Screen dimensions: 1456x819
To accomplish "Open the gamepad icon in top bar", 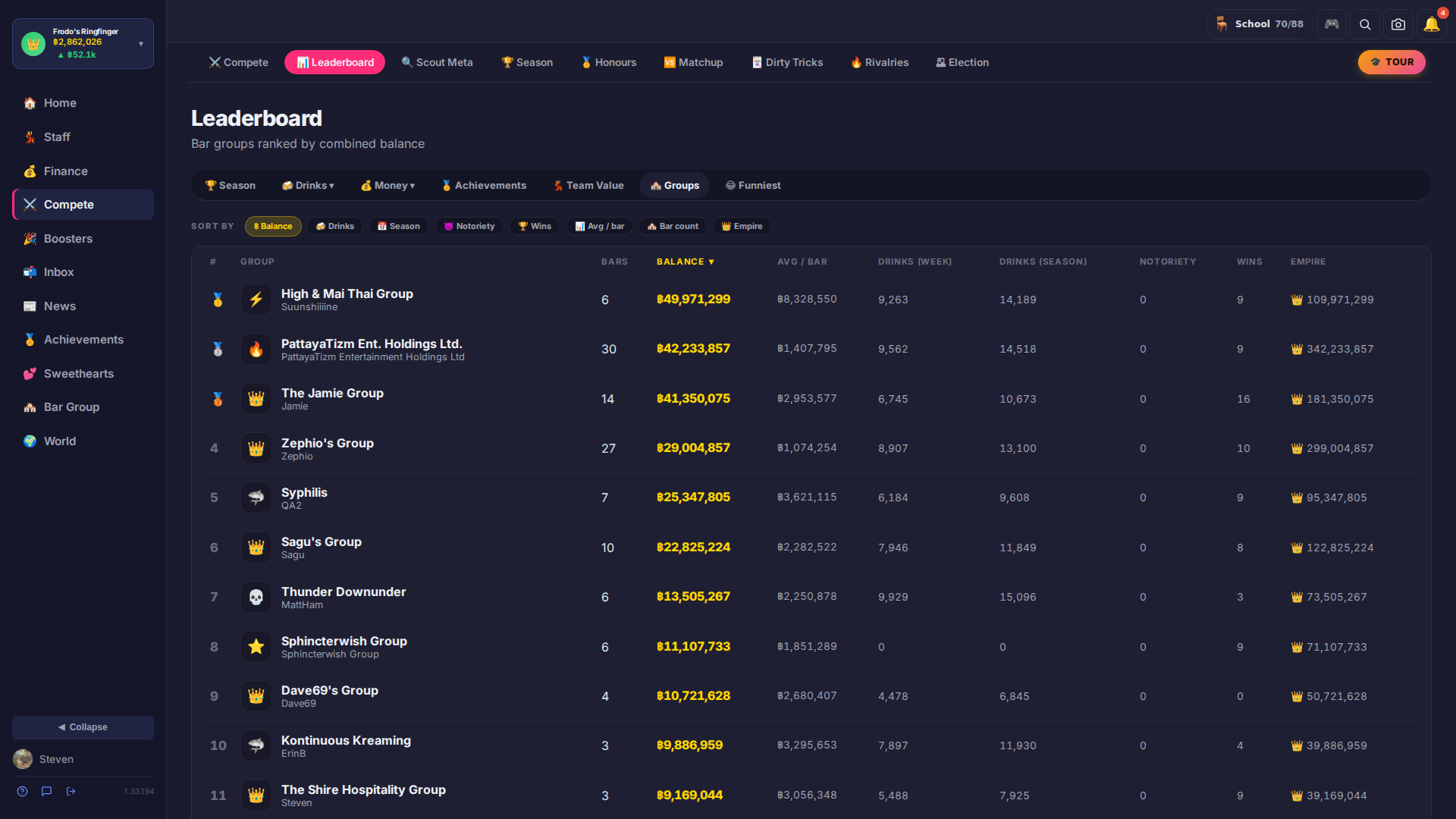I will click(x=1332, y=24).
